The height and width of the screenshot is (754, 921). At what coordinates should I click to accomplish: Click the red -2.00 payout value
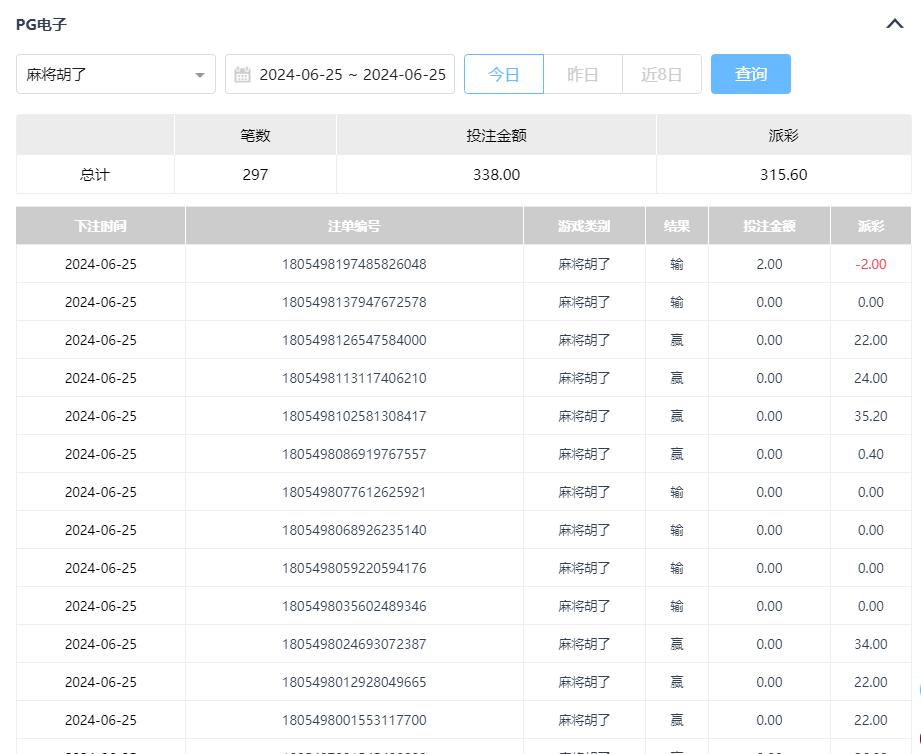point(870,264)
